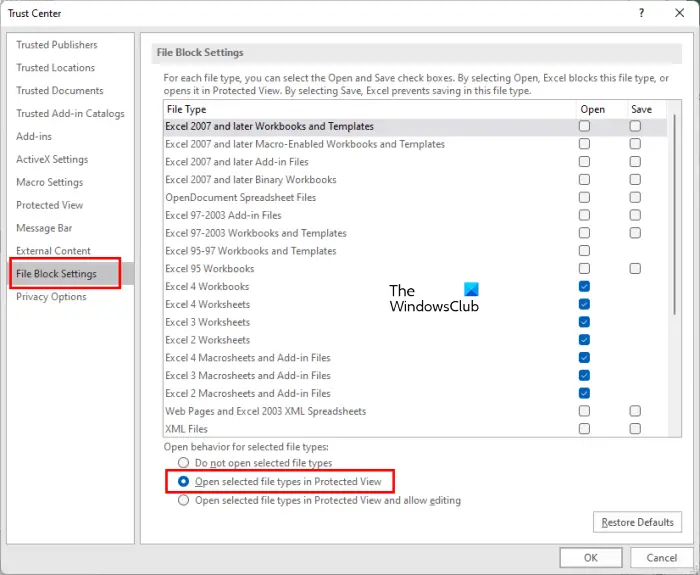This screenshot has height=575, width=700.
Task: Uncheck Open for Excel 3 Worksheets
Action: pos(584,322)
